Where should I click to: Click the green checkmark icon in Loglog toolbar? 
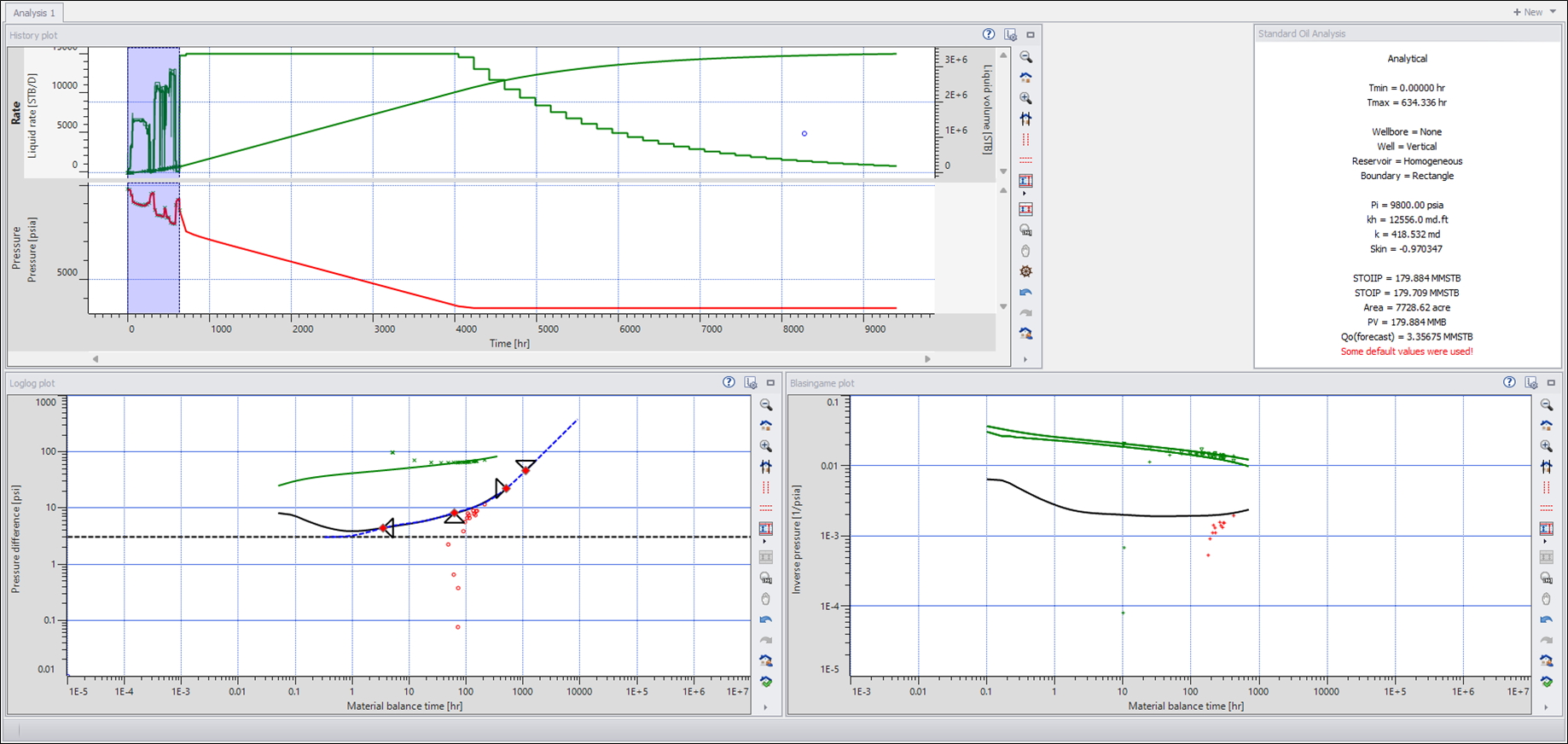[x=765, y=682]
